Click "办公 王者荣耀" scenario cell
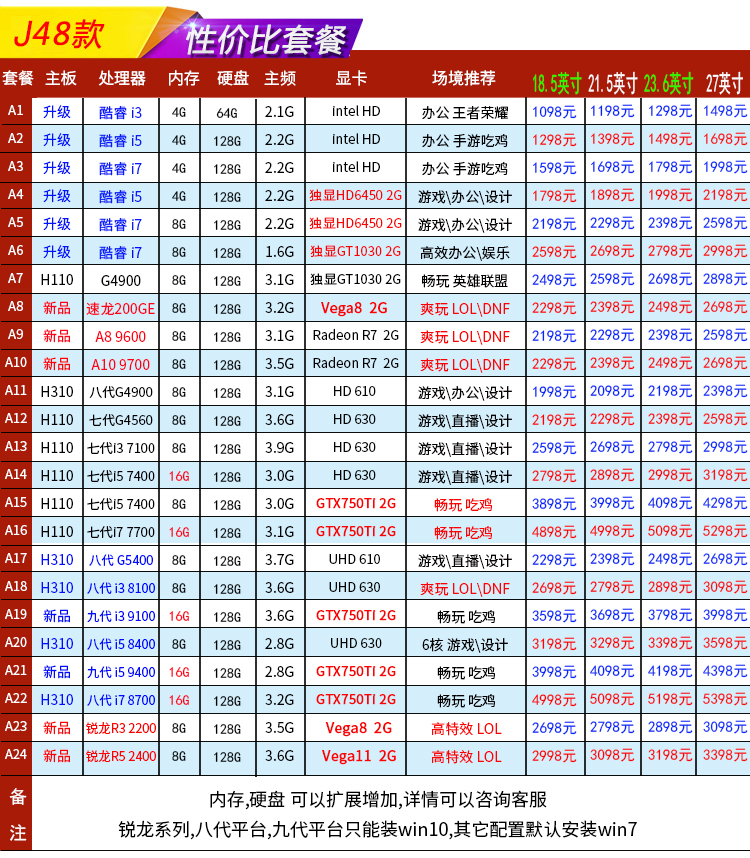Image resolution: width=750 pixels, height=858 pixels. tap(465, 113)
